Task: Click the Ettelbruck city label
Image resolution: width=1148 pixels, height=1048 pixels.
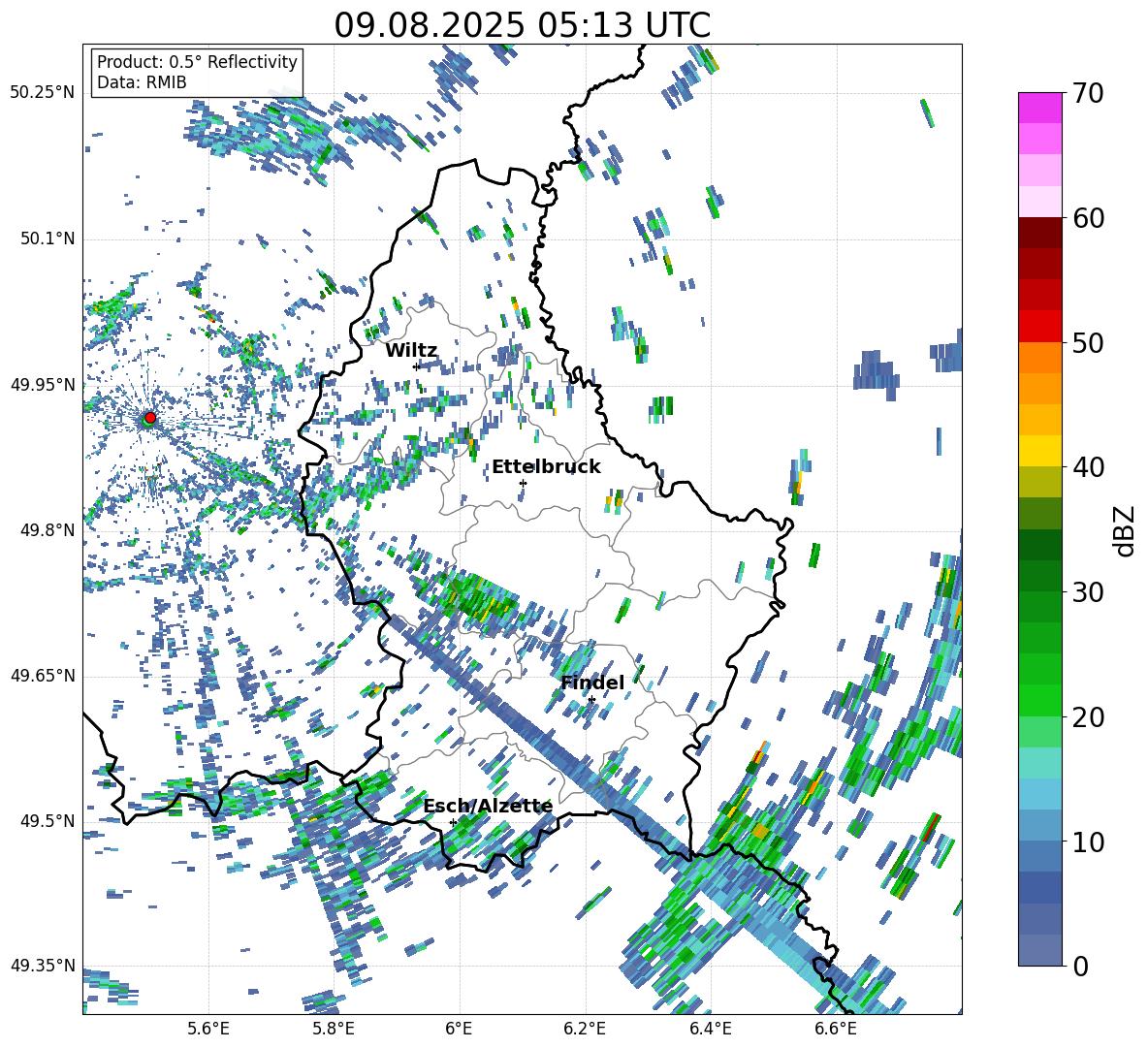Action: click(546, 467)
